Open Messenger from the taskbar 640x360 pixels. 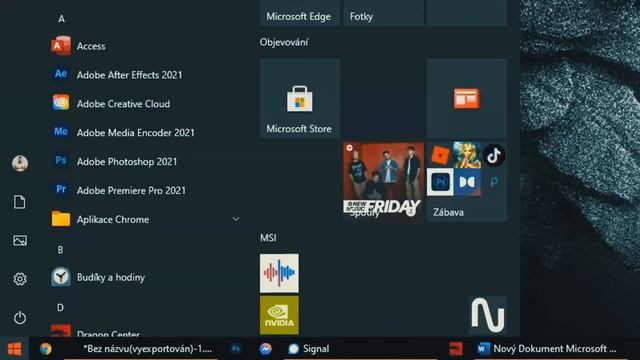click(266, 349)
